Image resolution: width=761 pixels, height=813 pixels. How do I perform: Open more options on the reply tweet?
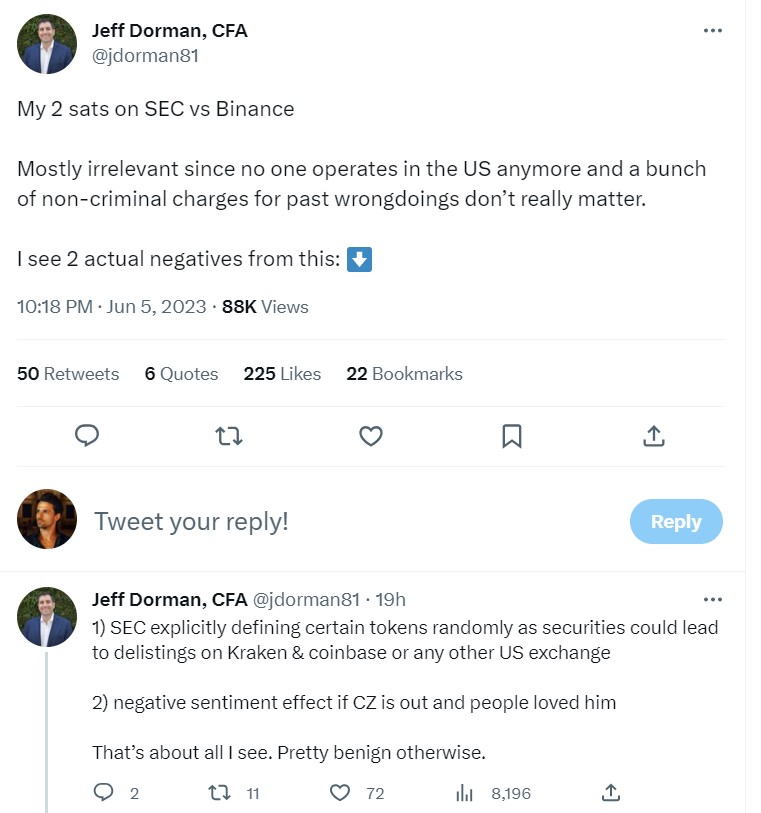[712, 599]
